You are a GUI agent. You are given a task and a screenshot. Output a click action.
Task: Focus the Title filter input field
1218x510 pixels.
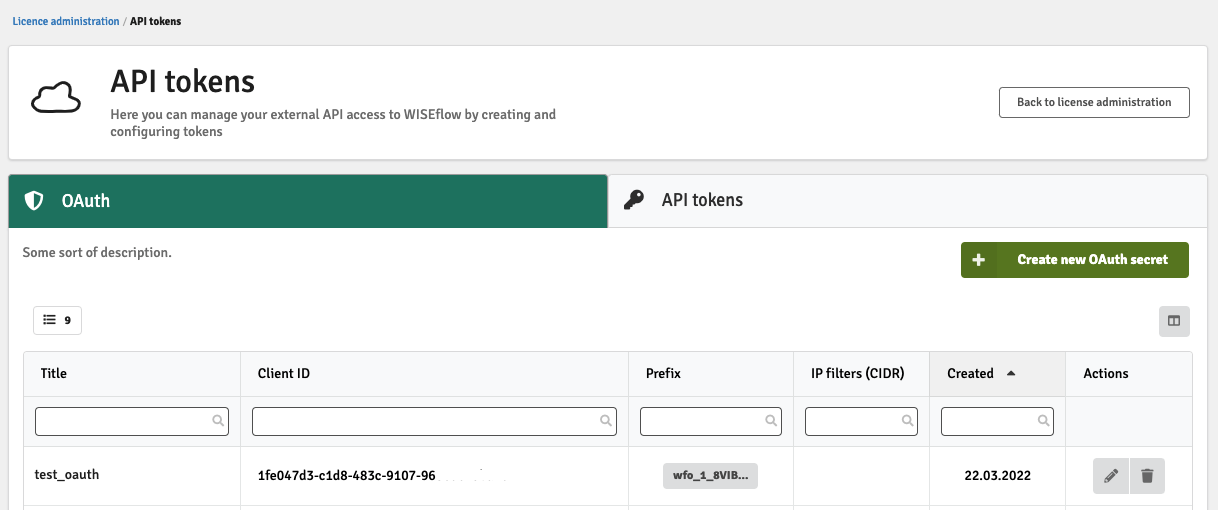[132, 421]
